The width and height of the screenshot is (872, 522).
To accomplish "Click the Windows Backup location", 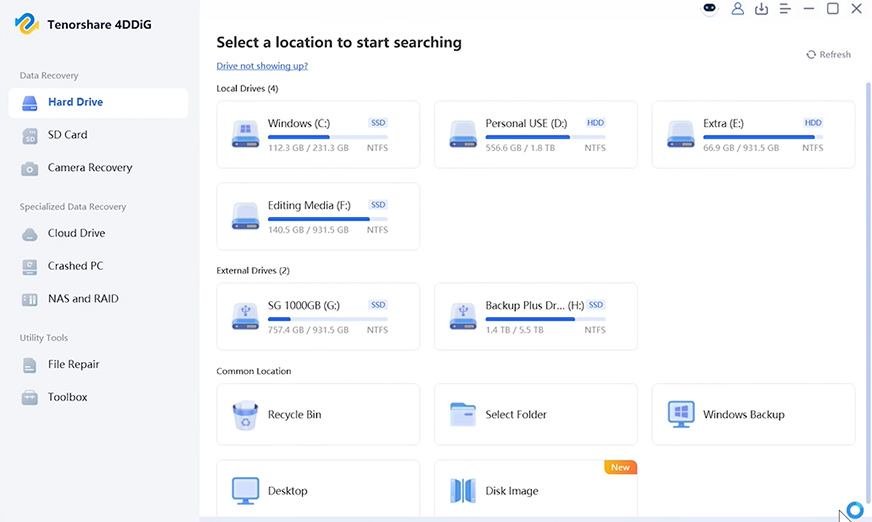I will tap(754, 414).
